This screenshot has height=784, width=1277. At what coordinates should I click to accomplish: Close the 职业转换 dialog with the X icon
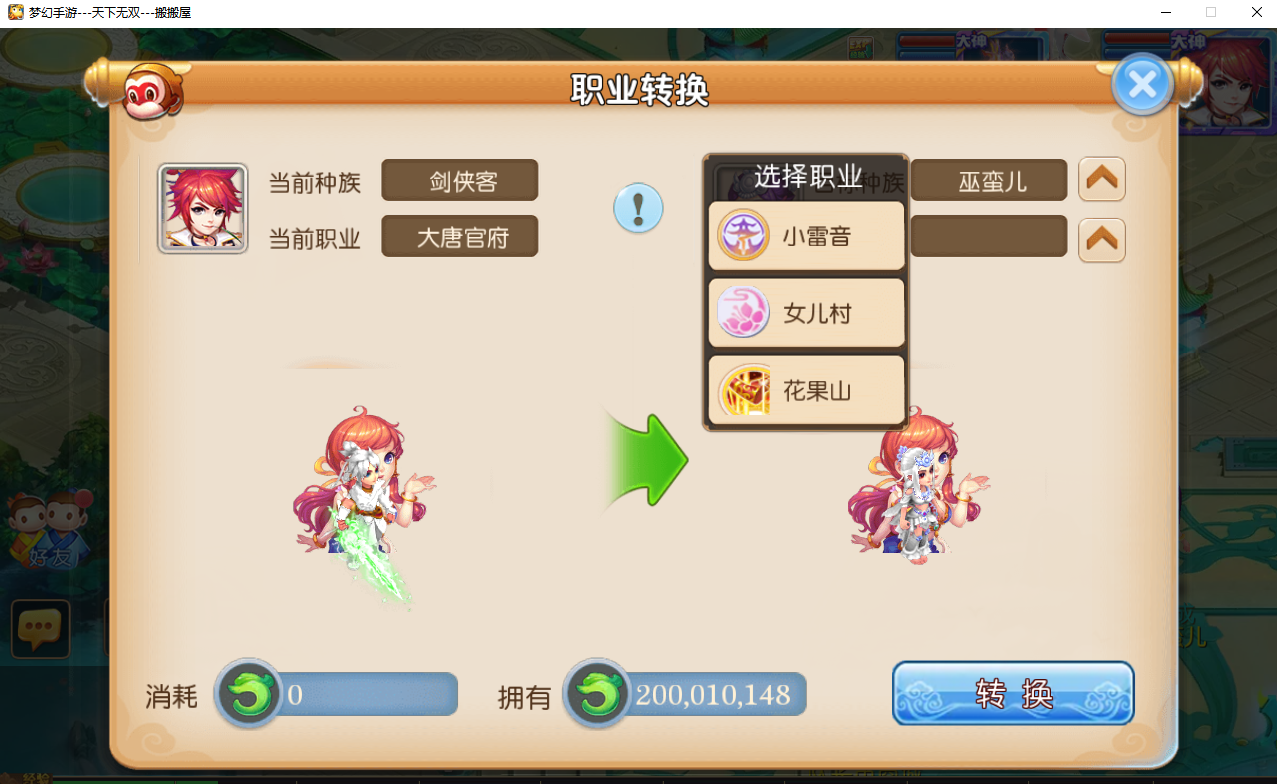point(1142,85)
